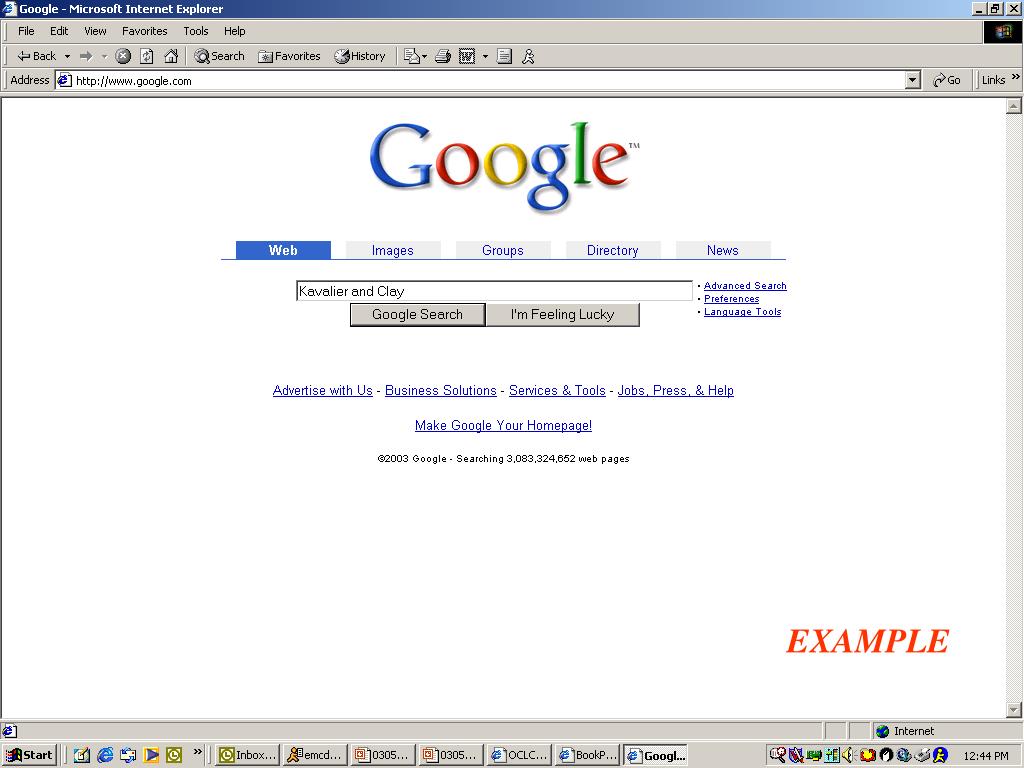Follow the Business Solutions link
1024x768 pixels.
pos(441,391)
